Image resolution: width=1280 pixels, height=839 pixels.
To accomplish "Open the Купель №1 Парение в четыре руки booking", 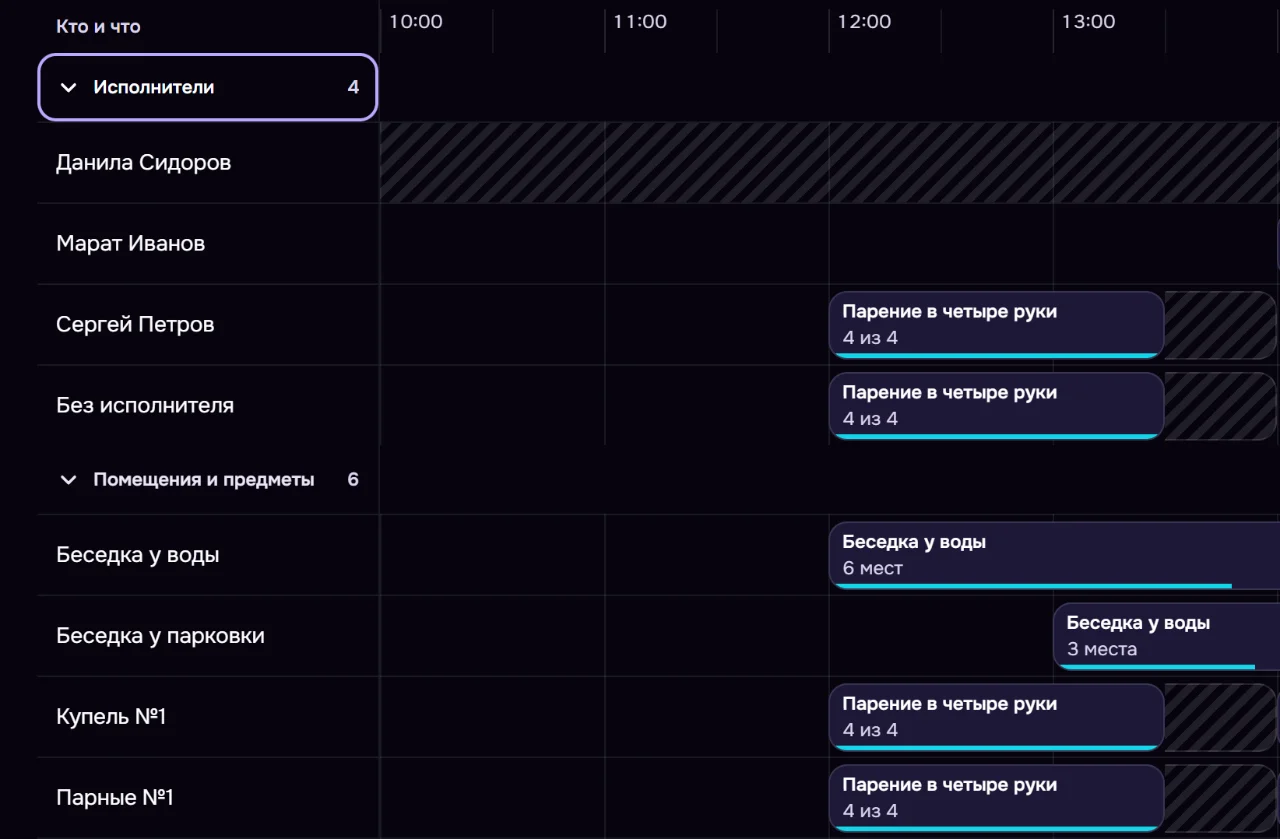I will point(997,717).
